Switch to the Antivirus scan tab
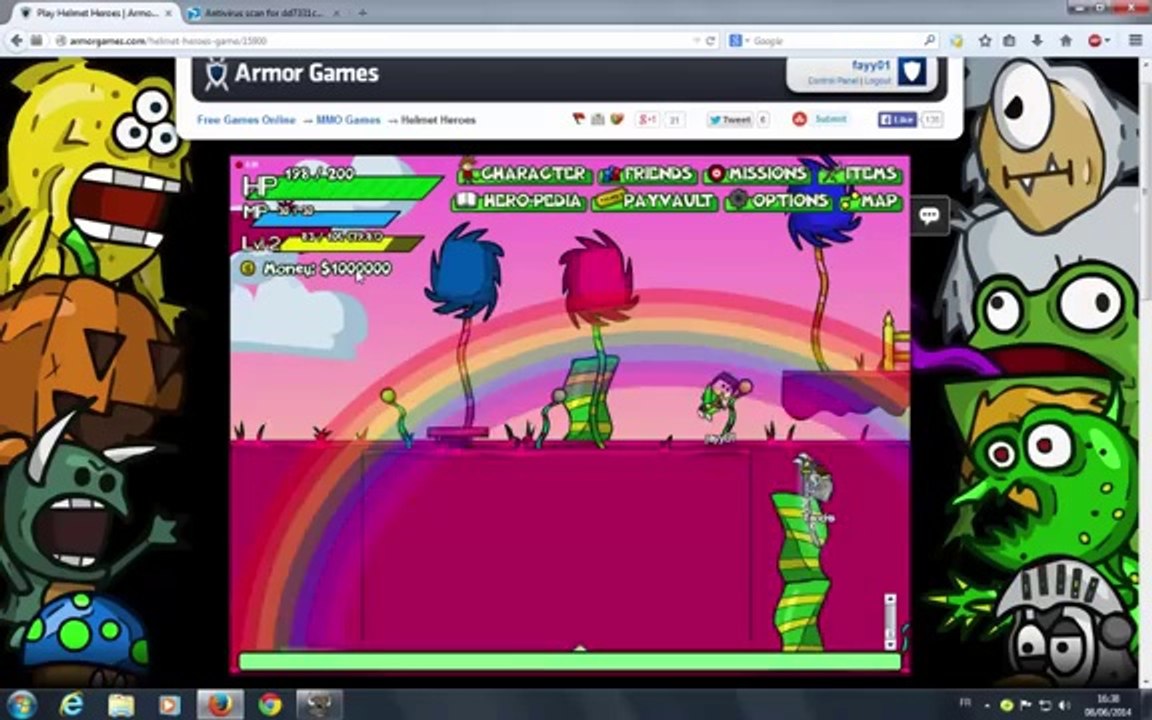Screen dimensions: 1152x720 (262, 13)
